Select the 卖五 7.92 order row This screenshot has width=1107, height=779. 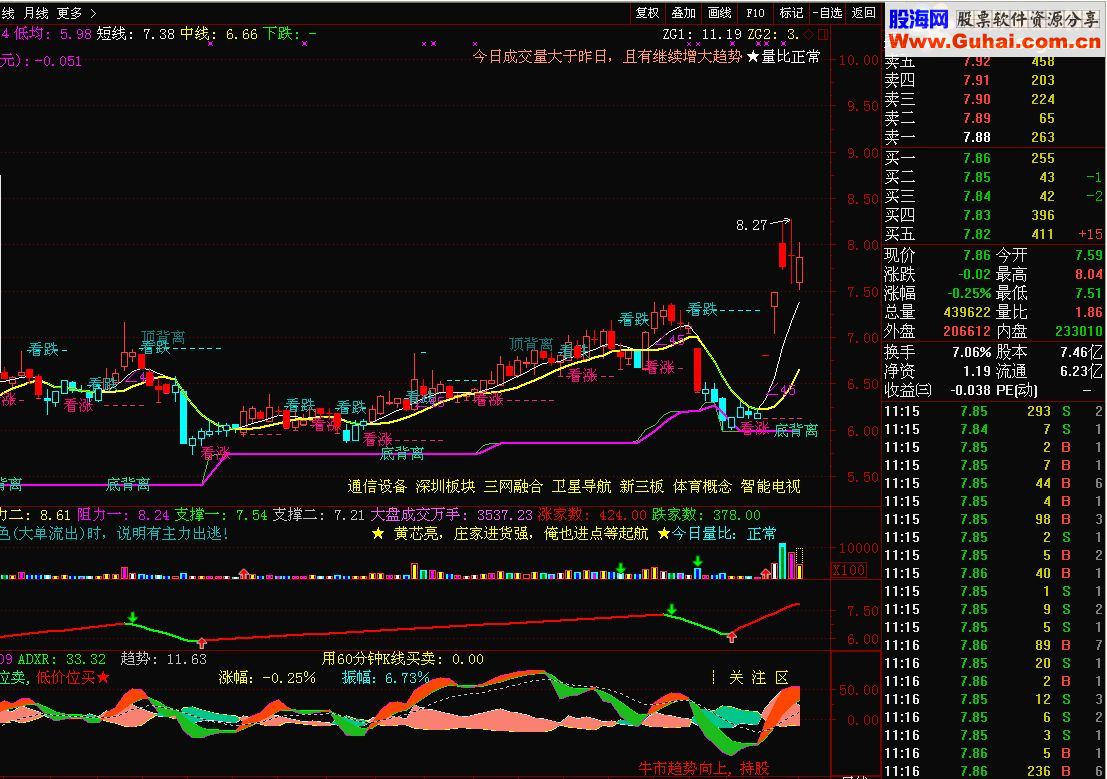pyautogui.click(x=993, y=61)
